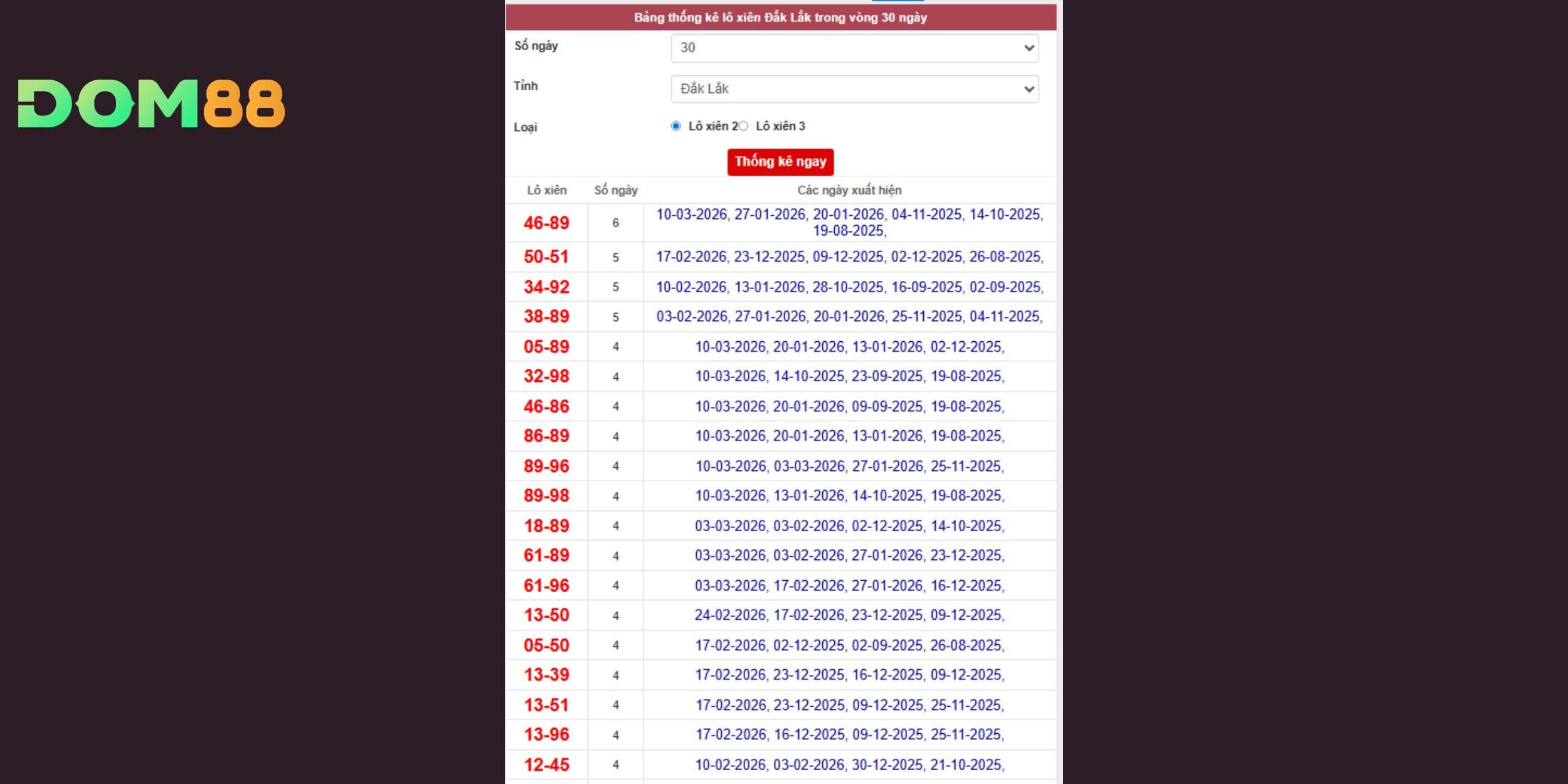Open date 24-02-2026 in the 13-50 row
1568x784 pixels.
[x=730, y=615]
